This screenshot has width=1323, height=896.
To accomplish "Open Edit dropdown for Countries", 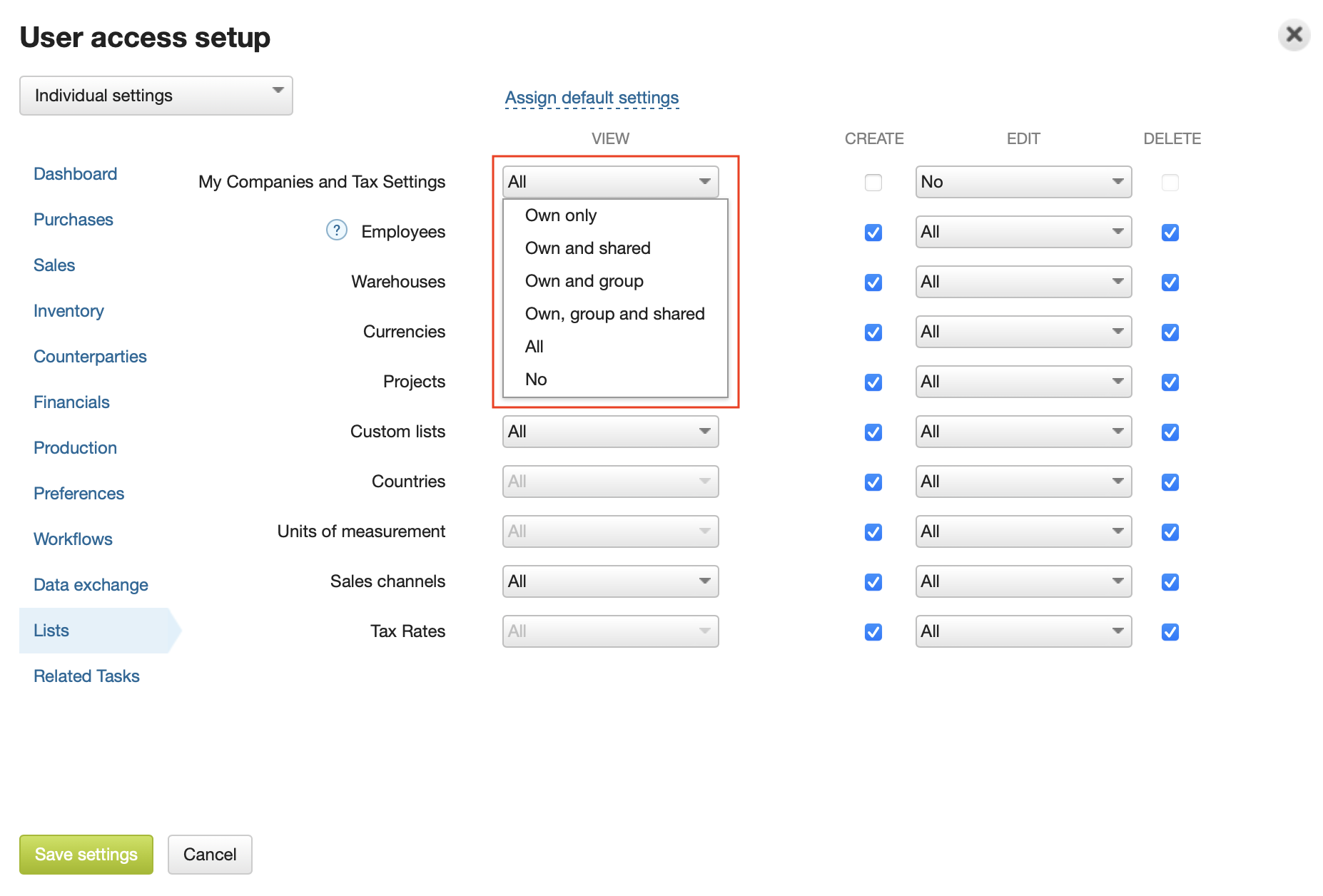I will point(1023,482).
